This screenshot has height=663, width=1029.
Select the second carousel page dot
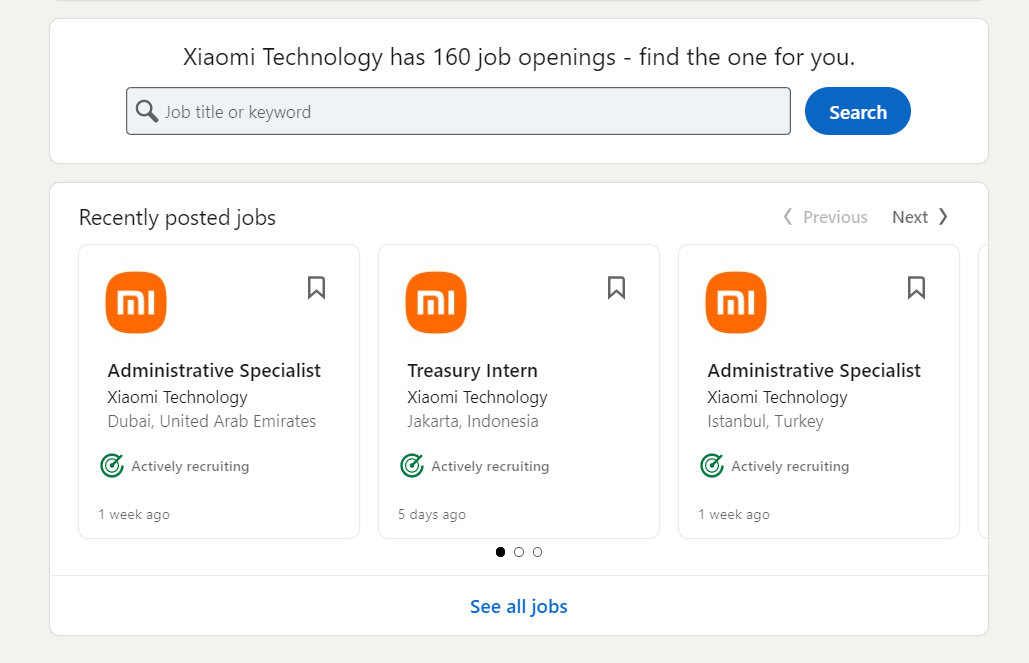point(519,552)
